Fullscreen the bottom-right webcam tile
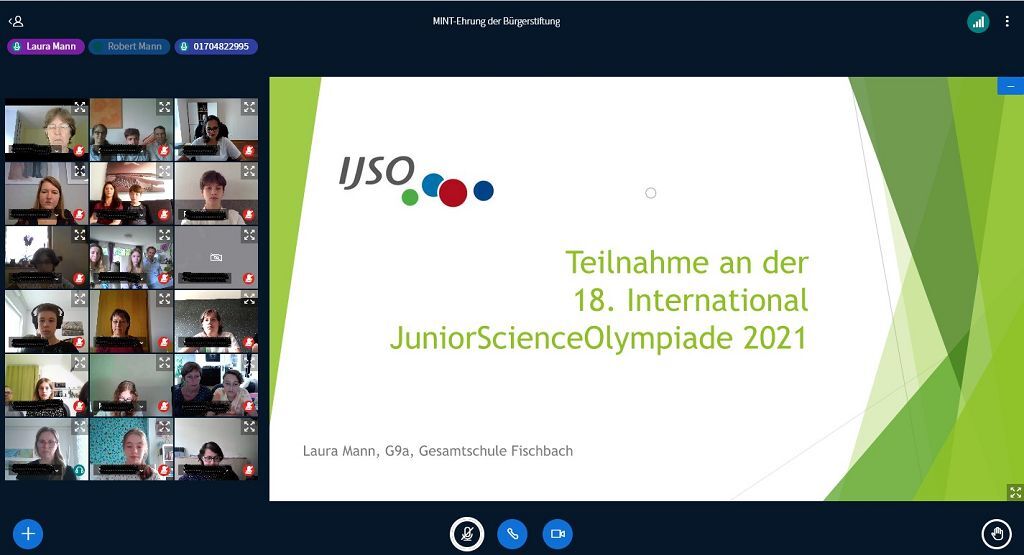The width and height of the screenshot is (1024, 555). point(249,427)
